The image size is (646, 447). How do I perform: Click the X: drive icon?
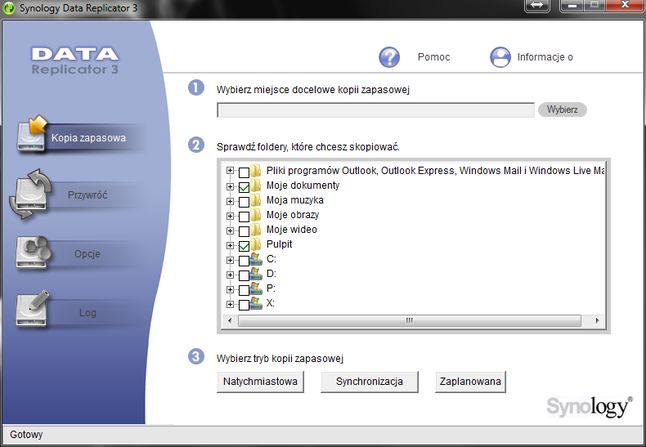coord(256,304)
